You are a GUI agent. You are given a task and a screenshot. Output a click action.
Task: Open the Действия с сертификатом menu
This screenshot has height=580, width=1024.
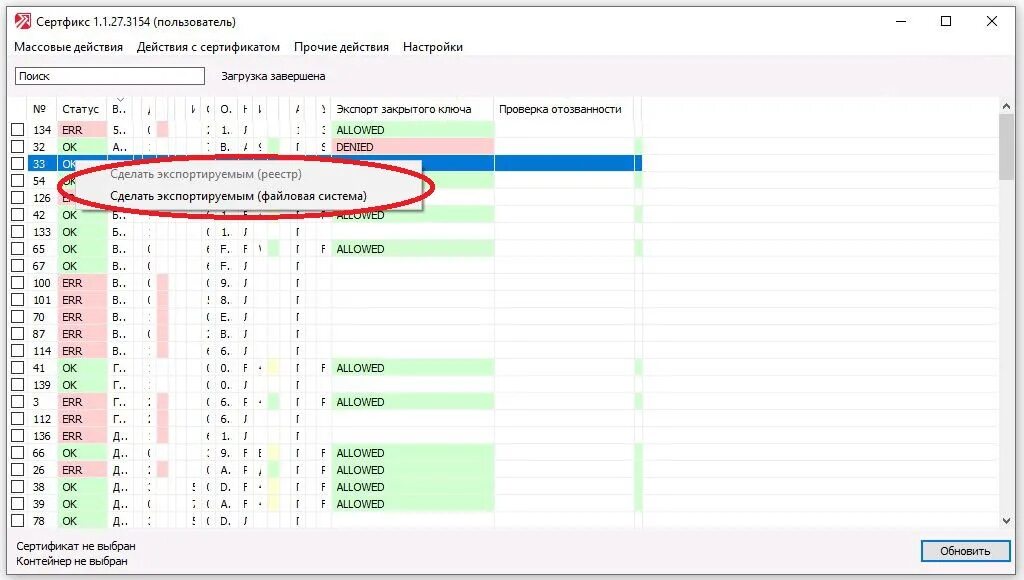208,47
